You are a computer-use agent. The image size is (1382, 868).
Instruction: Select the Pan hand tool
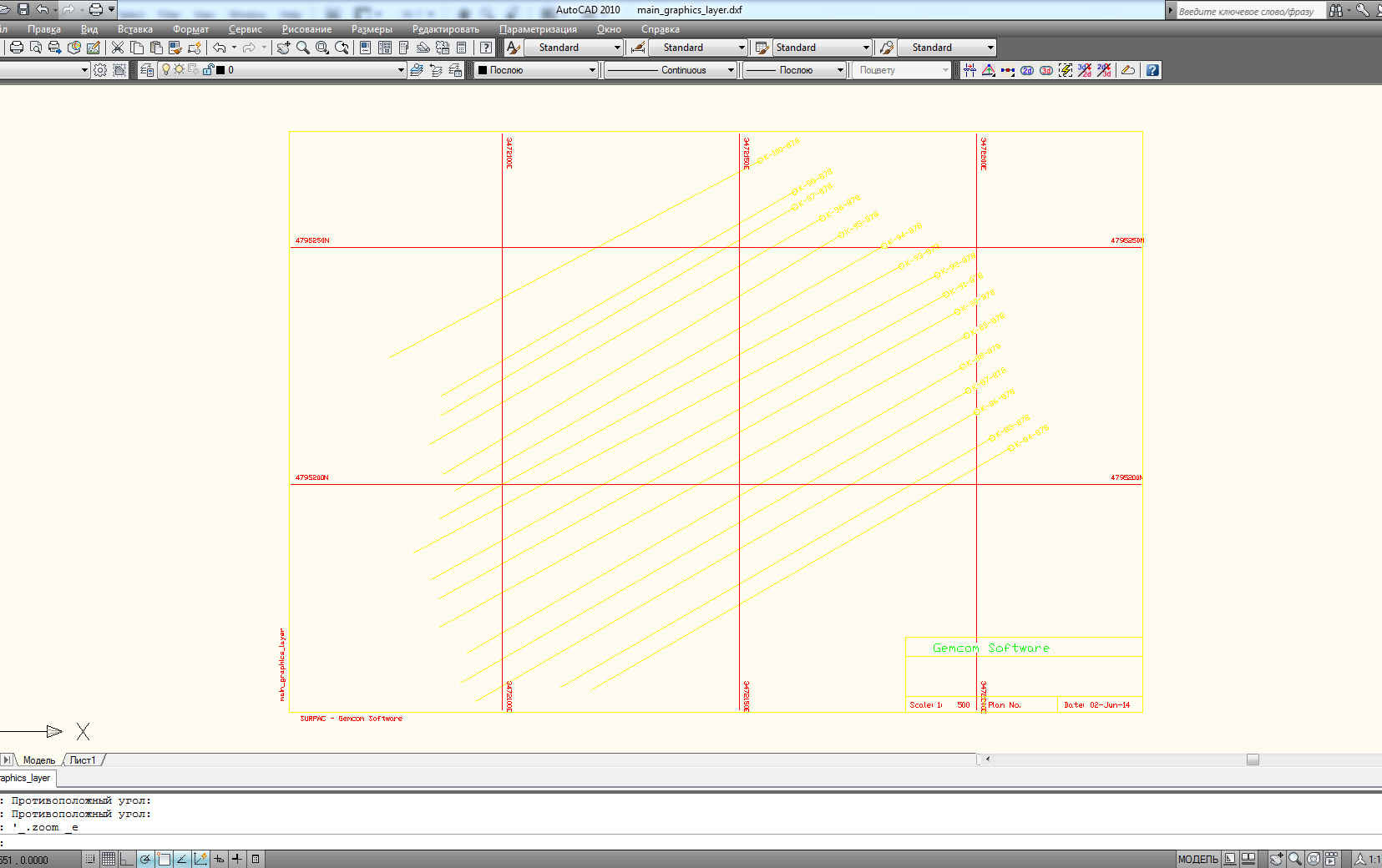(283, 48)
